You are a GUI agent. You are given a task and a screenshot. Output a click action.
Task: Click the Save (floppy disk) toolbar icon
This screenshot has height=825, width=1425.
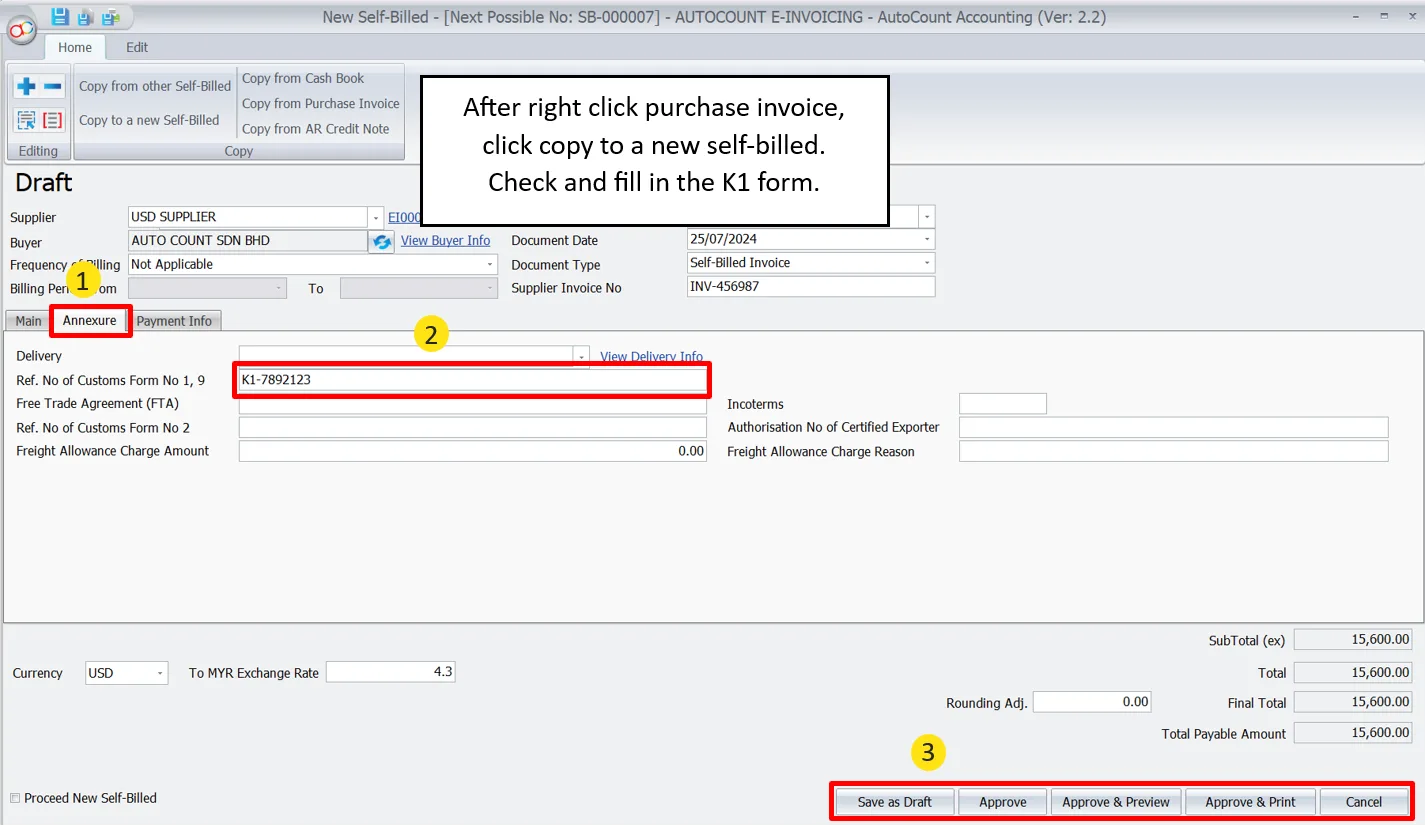[x=60, y=16]
